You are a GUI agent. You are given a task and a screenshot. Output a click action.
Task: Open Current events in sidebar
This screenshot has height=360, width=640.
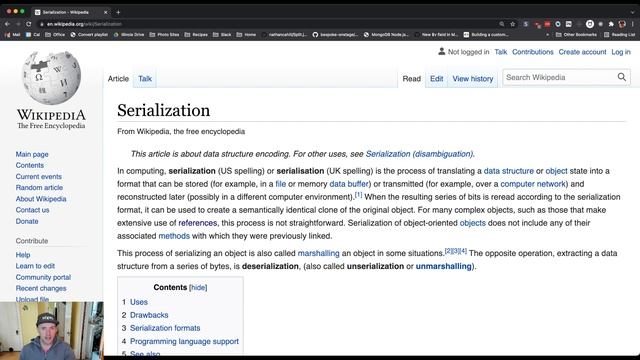(39, 177)
